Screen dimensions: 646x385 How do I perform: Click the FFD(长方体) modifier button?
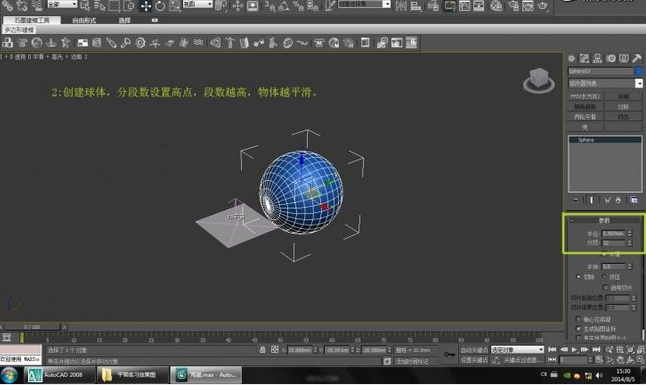point(585,96)
